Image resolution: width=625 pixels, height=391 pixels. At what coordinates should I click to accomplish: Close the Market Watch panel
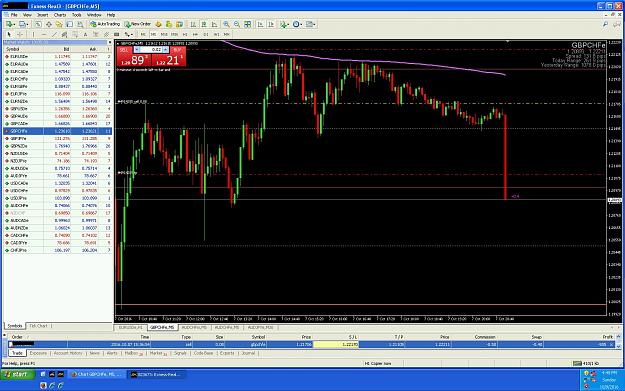110,42
